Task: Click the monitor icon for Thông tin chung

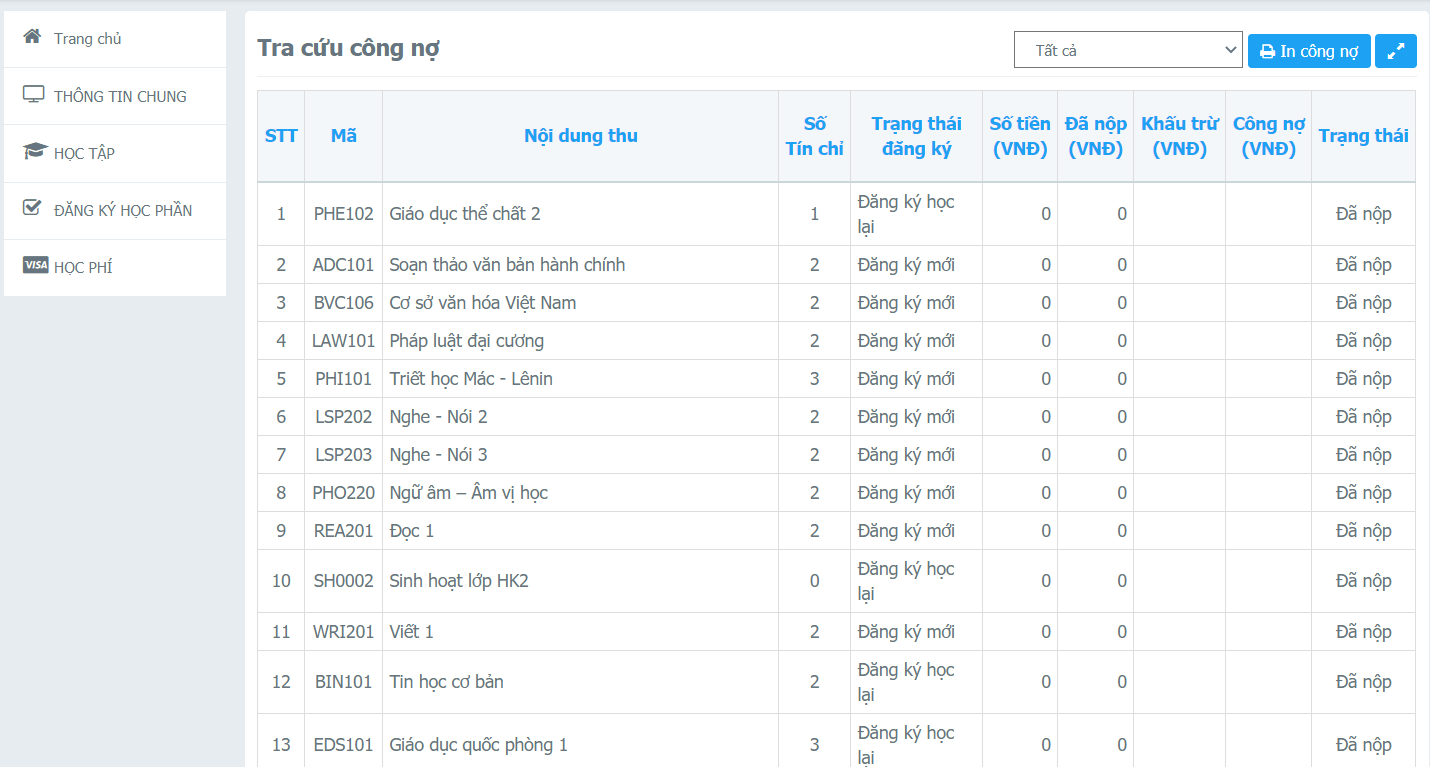Action: tap(34, 95)
